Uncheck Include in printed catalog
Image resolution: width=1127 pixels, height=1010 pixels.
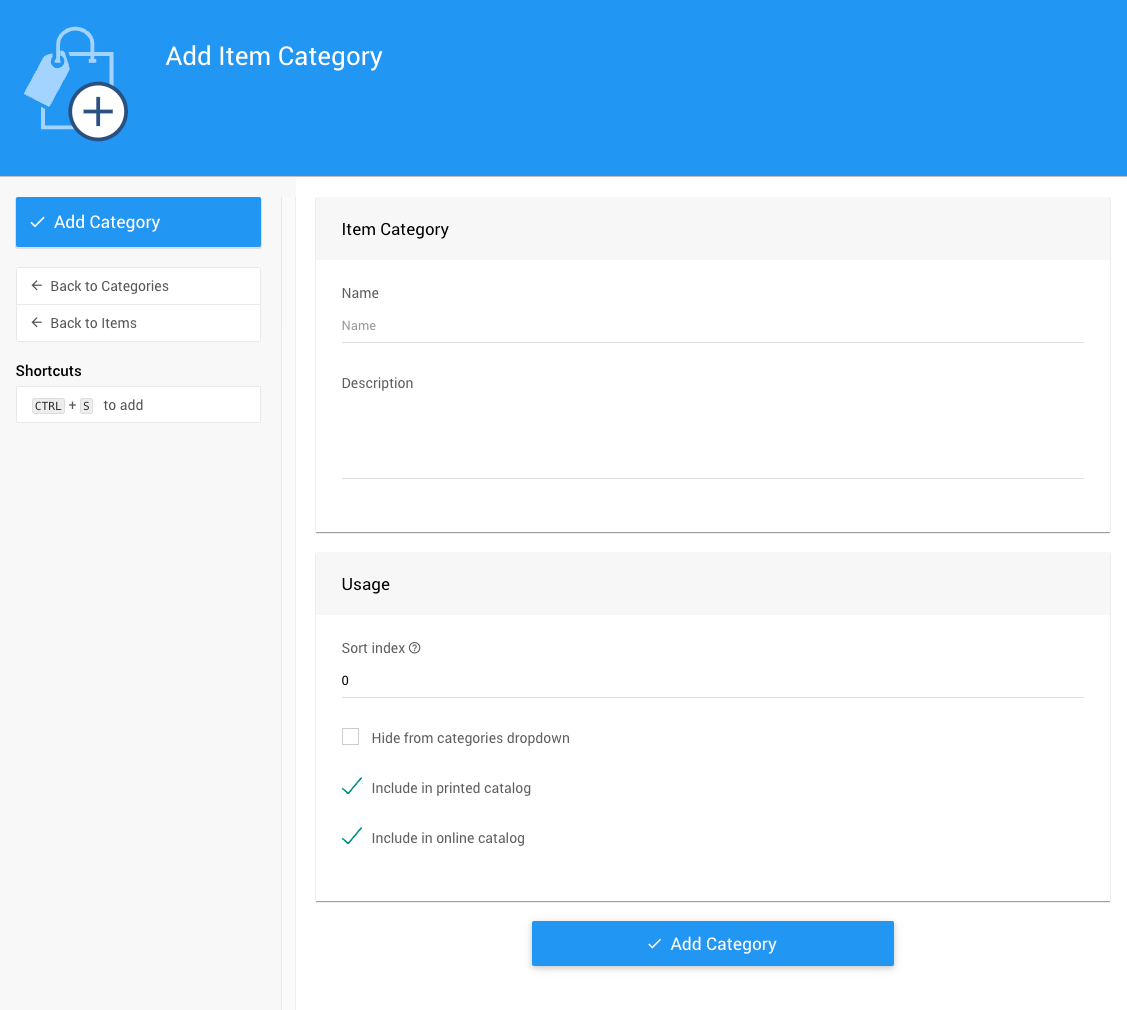(351, 787)
